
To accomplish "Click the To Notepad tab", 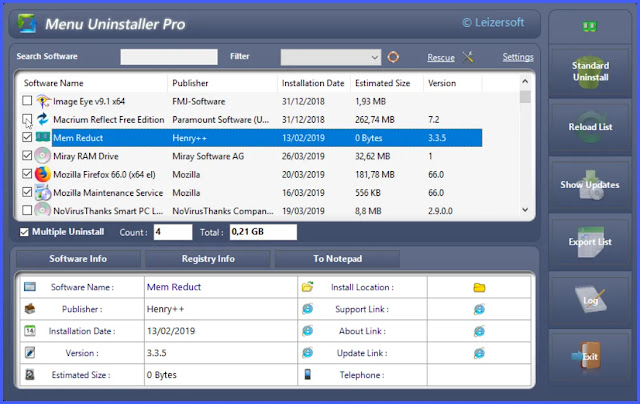I will [337, 259].
